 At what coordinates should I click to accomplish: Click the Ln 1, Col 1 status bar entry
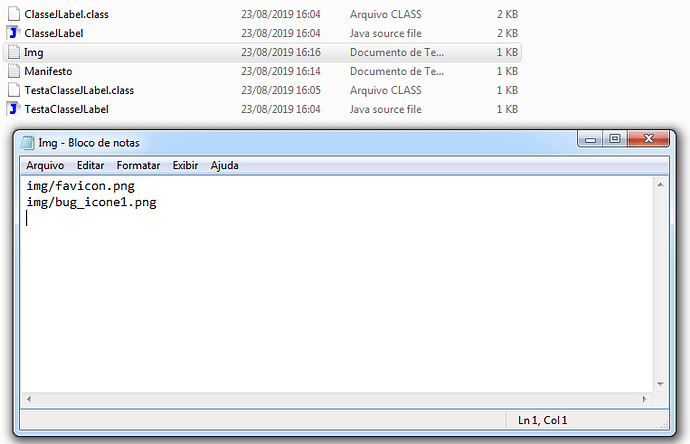pos(543,420)
